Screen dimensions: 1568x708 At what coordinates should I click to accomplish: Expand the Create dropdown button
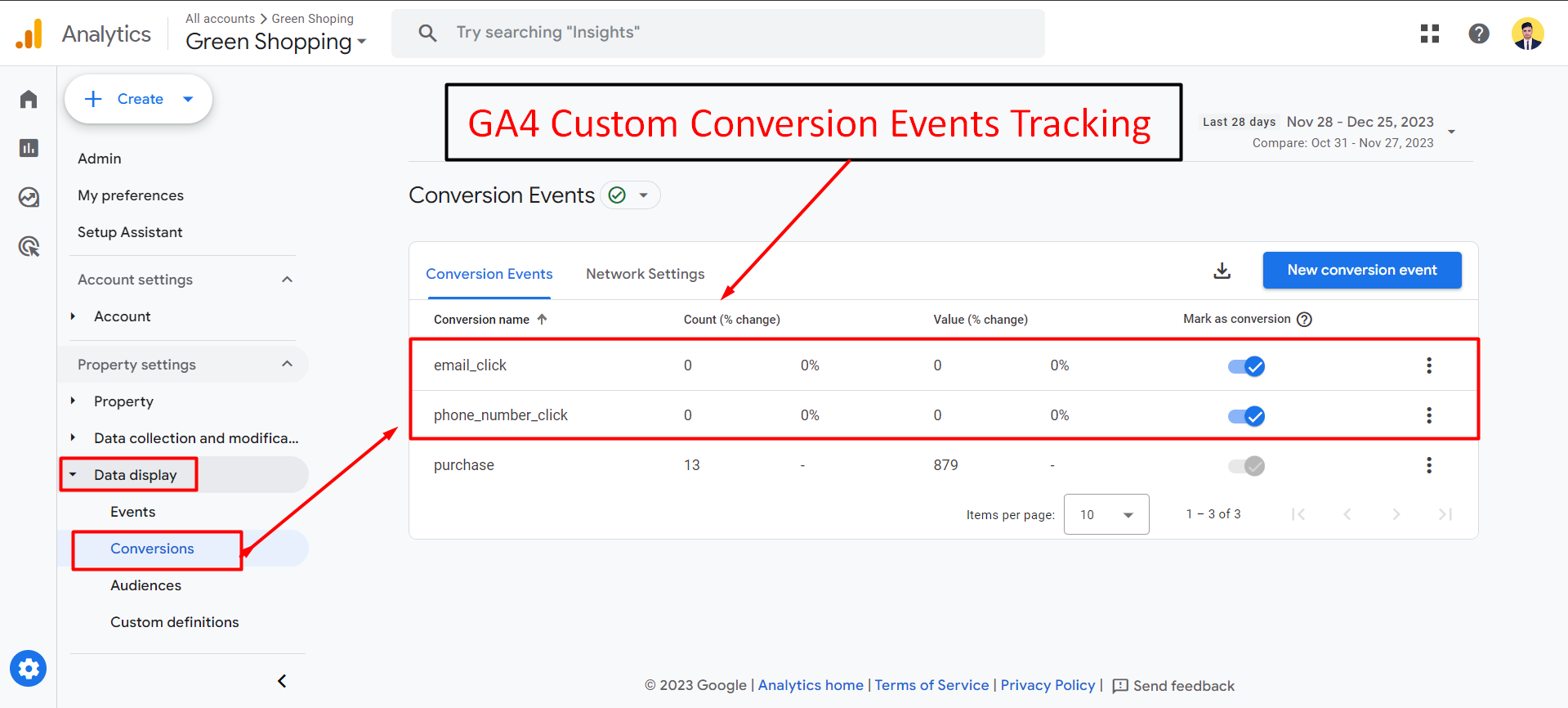[188, 99]
